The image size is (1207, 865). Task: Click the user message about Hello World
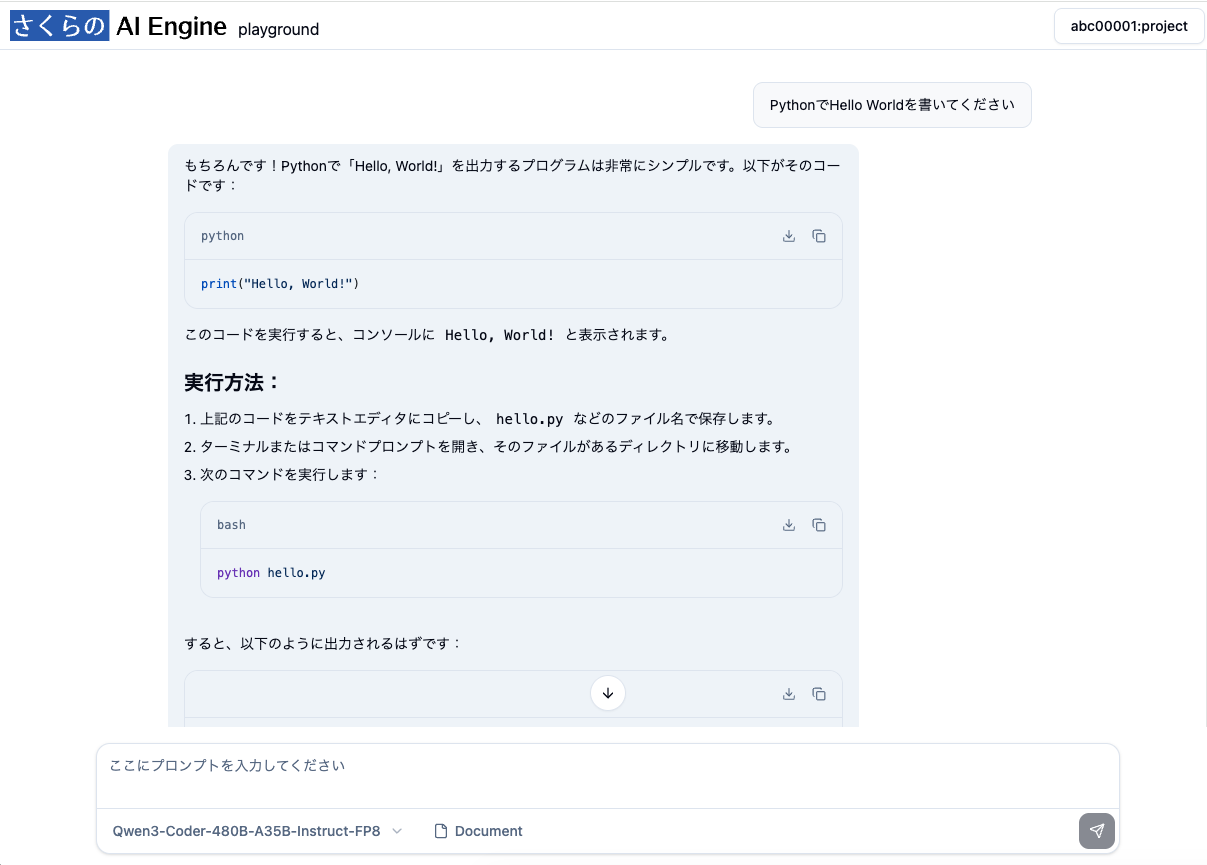[x=891, y=105]
